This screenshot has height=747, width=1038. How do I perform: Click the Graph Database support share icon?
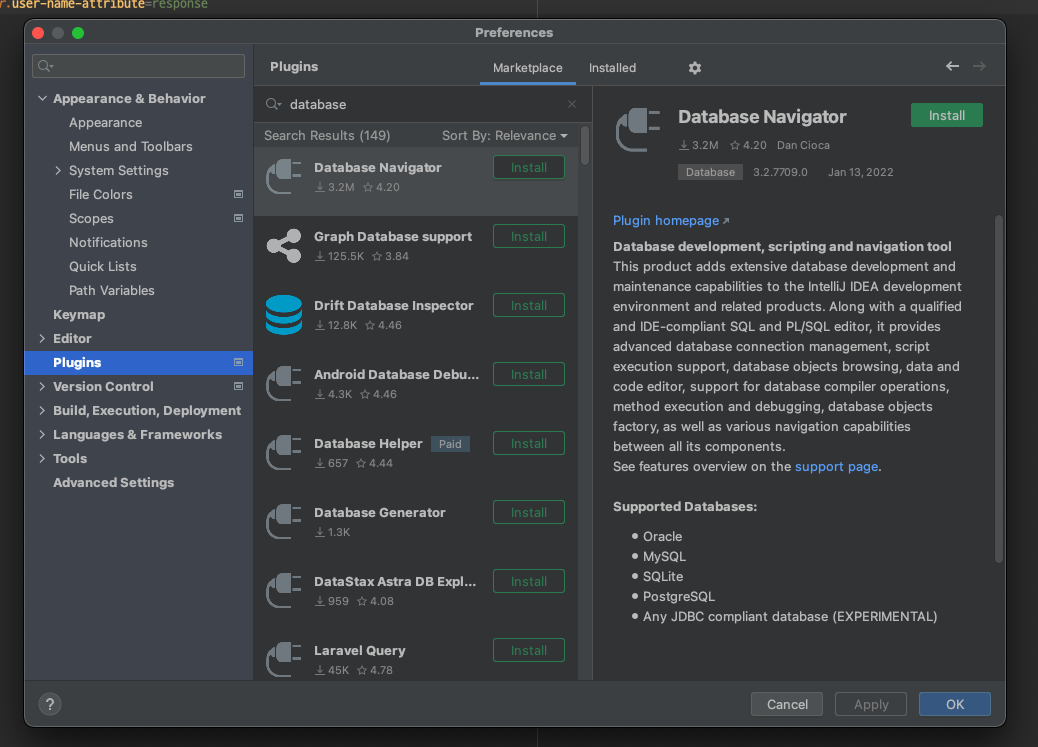(x=283, y=246)
